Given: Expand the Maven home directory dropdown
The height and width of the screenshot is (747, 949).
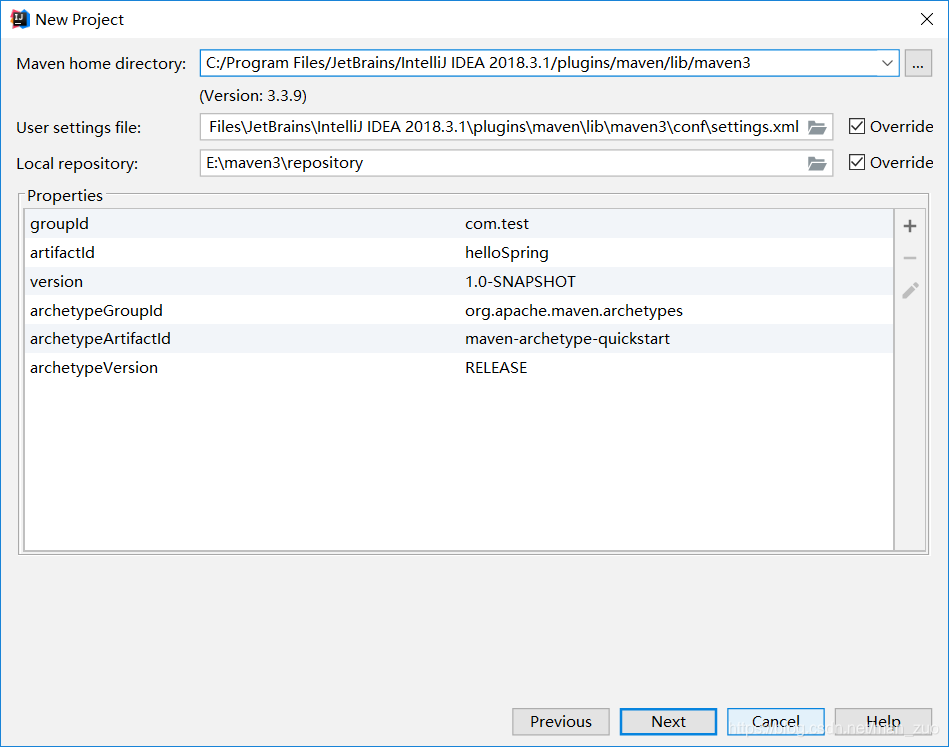Looking at the screenshot, I should click(x=887, y=63).
